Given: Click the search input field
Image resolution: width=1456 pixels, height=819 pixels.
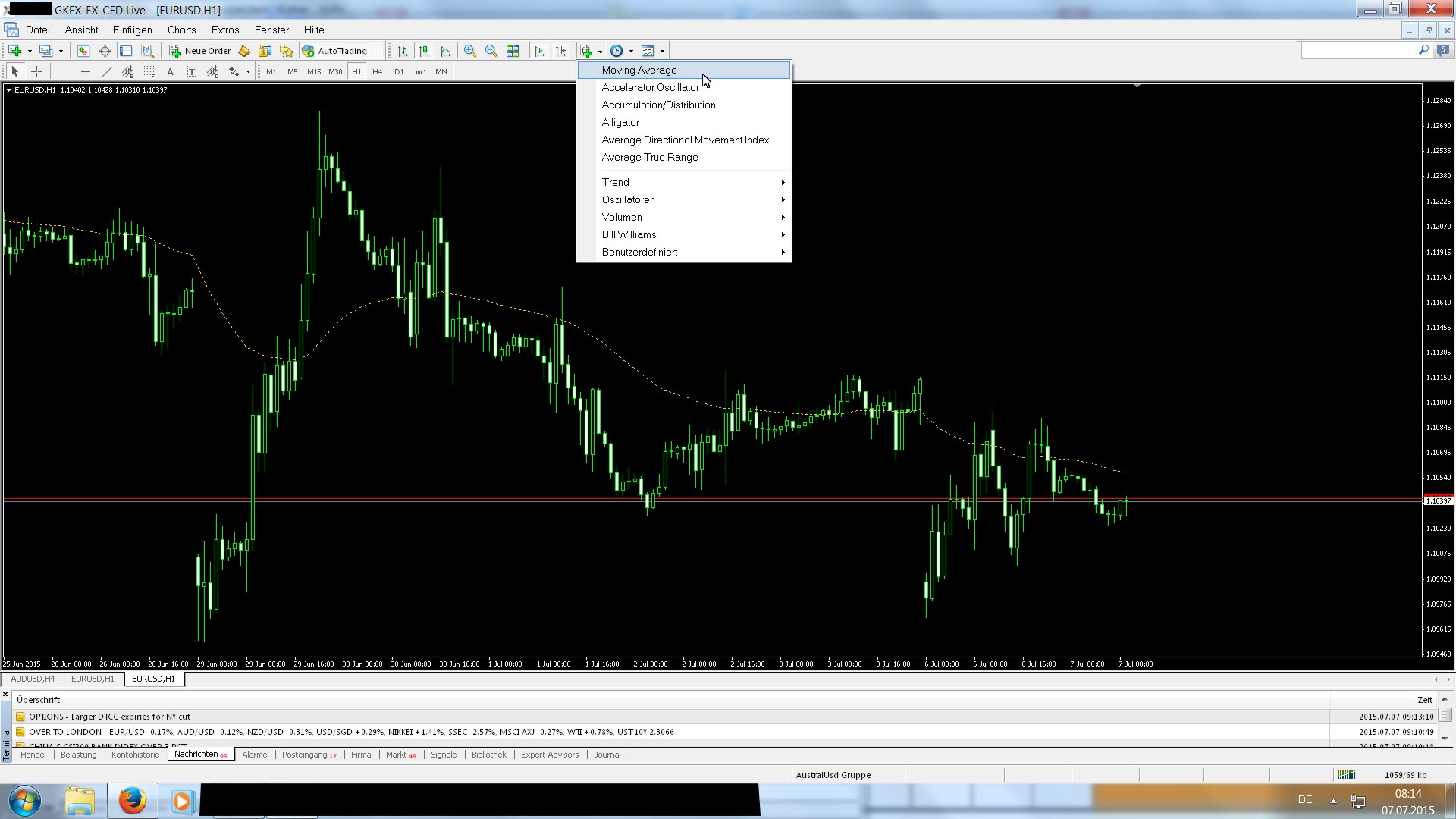Looking at the screenshot, I should (x=1357, y=50).
